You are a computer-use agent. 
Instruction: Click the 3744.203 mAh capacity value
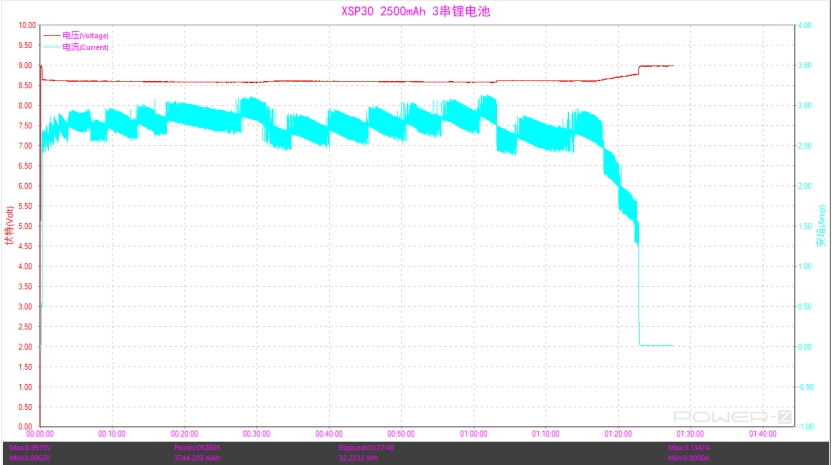tap(197, 458)
